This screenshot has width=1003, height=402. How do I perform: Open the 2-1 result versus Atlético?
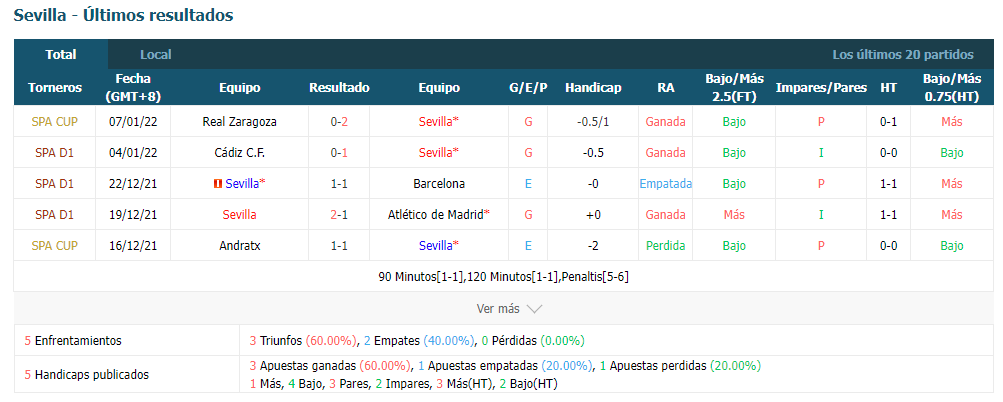[x=339, y=215]
